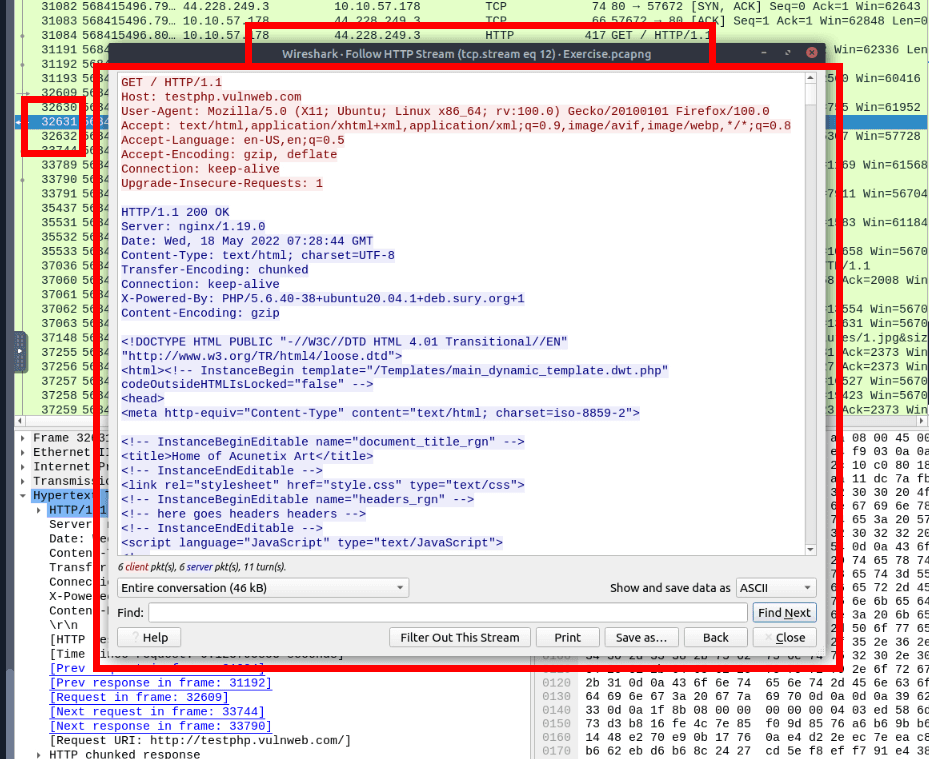
Task: Follow the Prev response in frame 31192 link
Action: click(160, 682)
